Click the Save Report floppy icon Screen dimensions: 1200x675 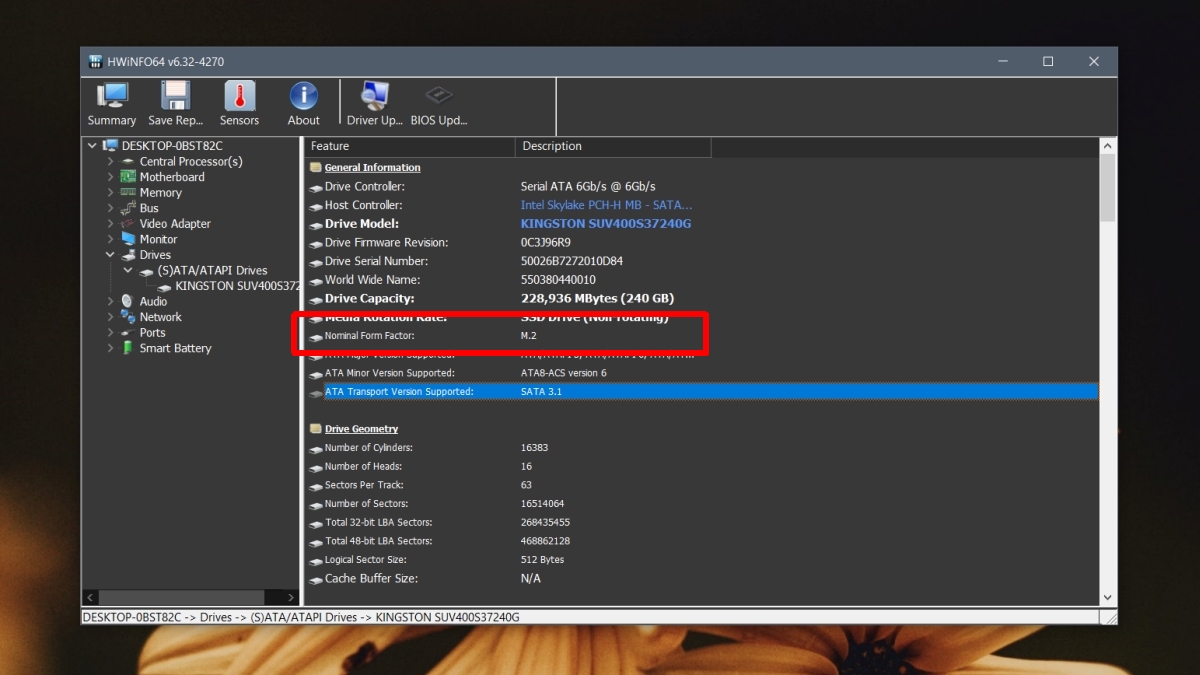tap(176, 96)
